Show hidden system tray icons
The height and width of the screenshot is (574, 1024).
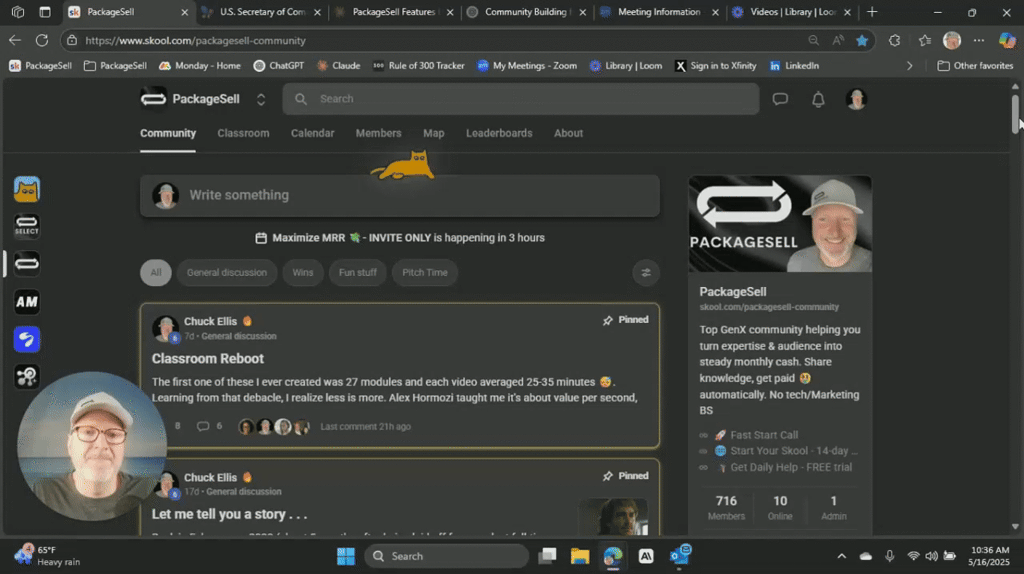click(x=841, y=556)
